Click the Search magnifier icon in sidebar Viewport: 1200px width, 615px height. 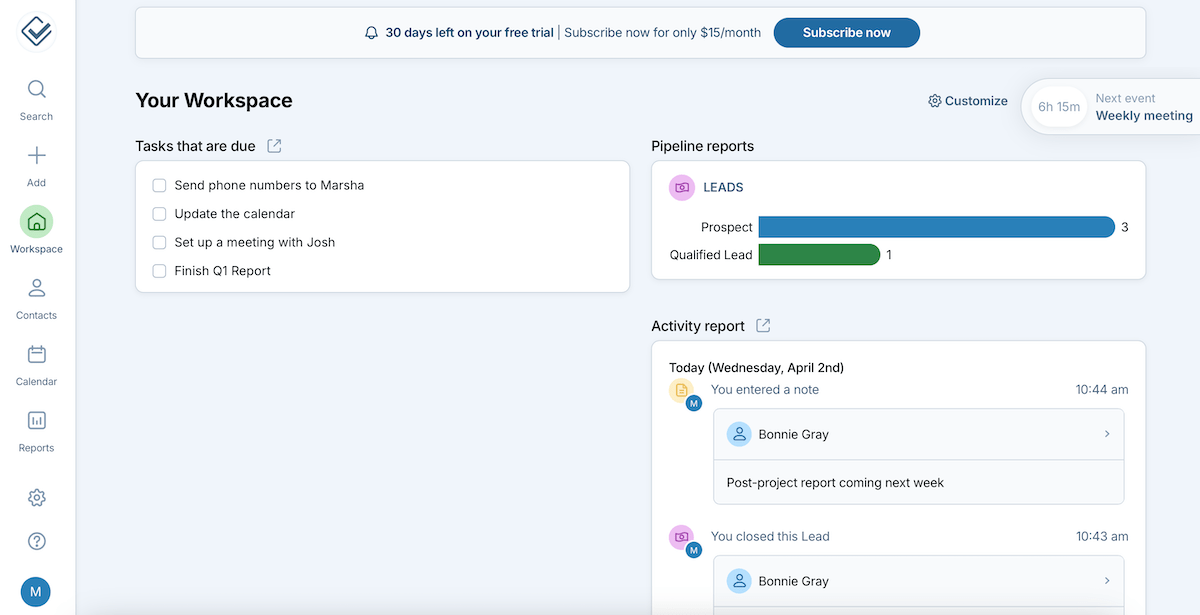(x=36, y=90)
